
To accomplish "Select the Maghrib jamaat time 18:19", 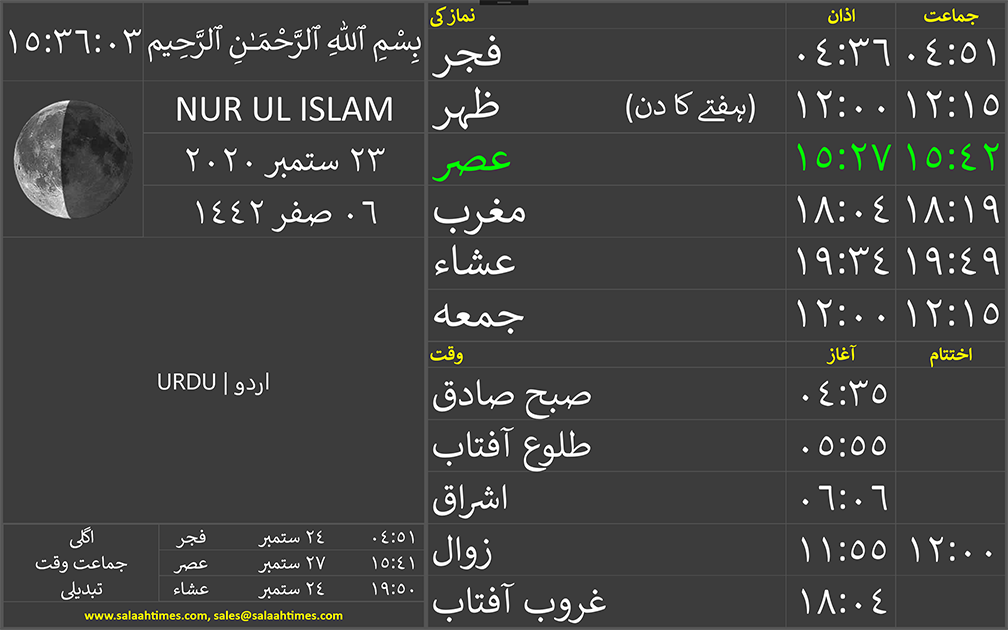I will (952, 211).
